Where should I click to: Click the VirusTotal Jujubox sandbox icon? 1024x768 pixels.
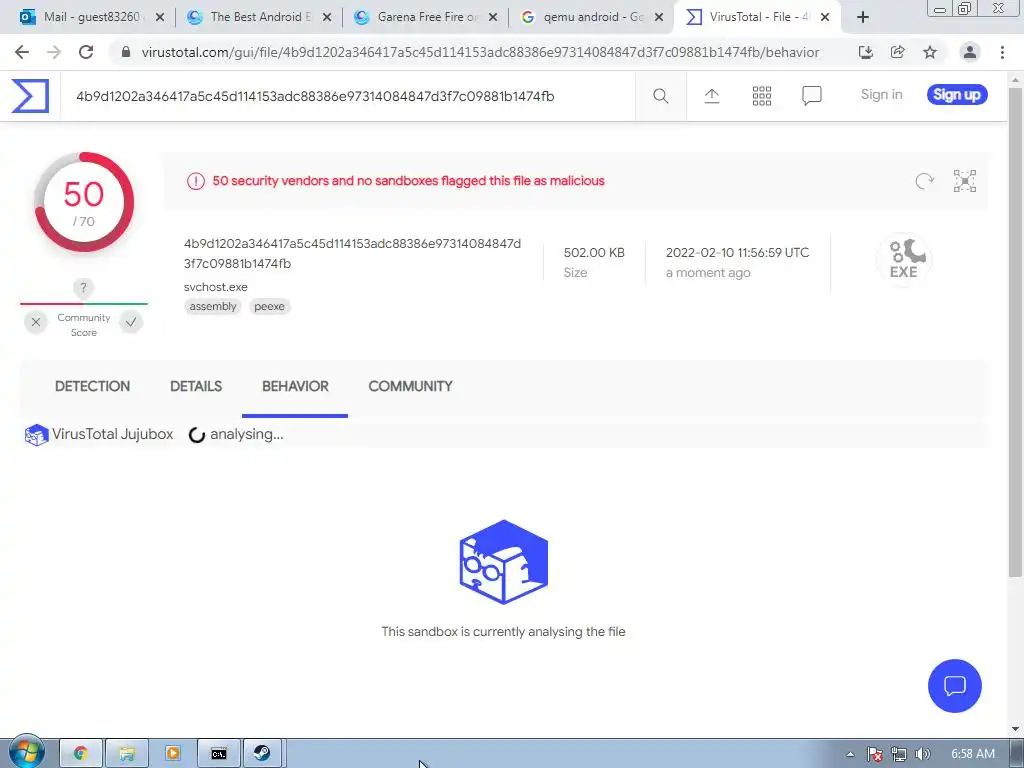pos(37,435)
